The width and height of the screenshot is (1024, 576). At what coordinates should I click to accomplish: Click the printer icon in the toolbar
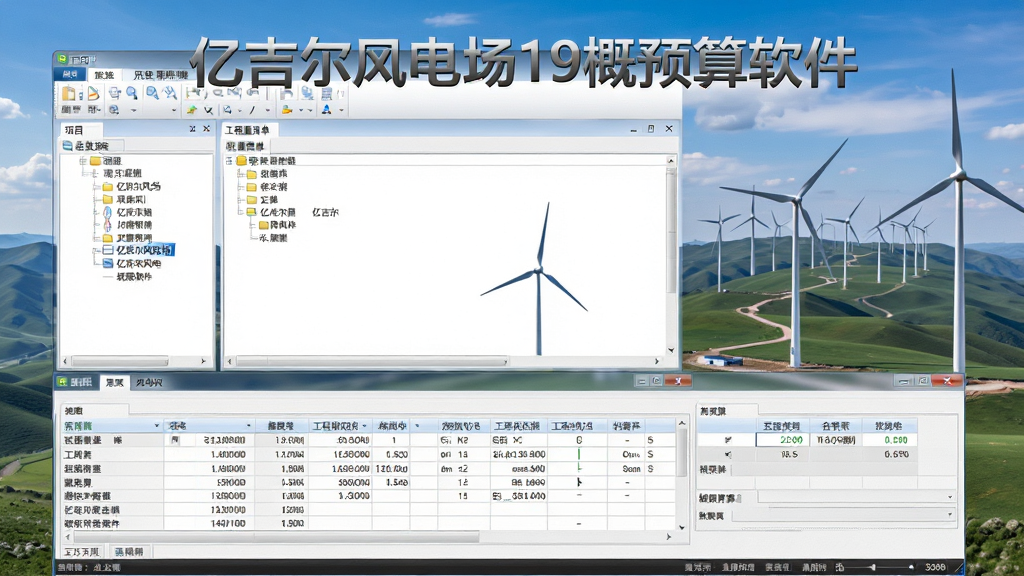click(115, 93)
